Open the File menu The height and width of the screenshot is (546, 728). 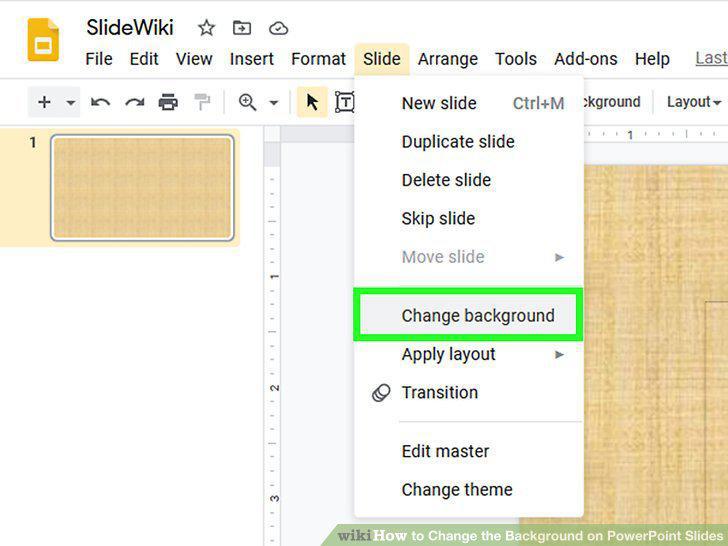(x=99, y=59)
